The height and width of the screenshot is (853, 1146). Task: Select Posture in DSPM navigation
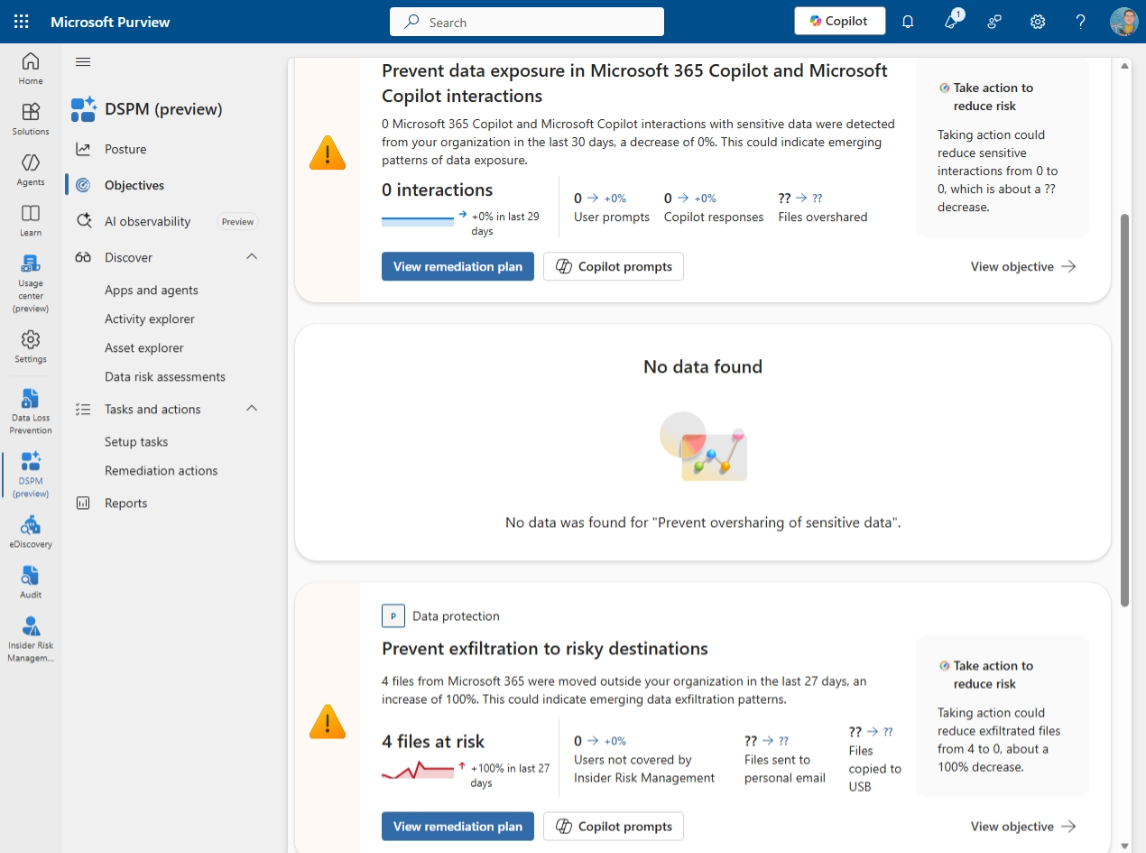pos(126,149)
